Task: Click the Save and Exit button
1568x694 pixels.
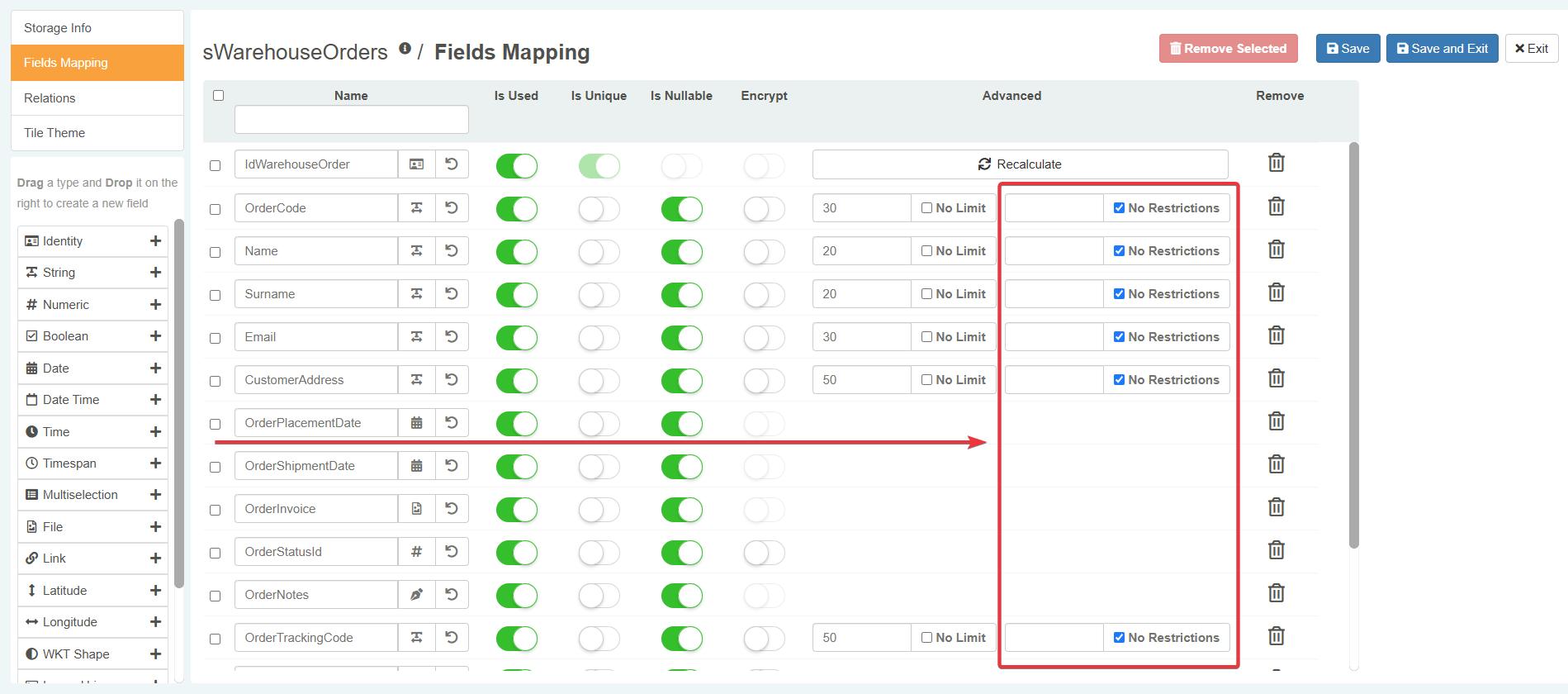Action: [x=1442, y=49]
